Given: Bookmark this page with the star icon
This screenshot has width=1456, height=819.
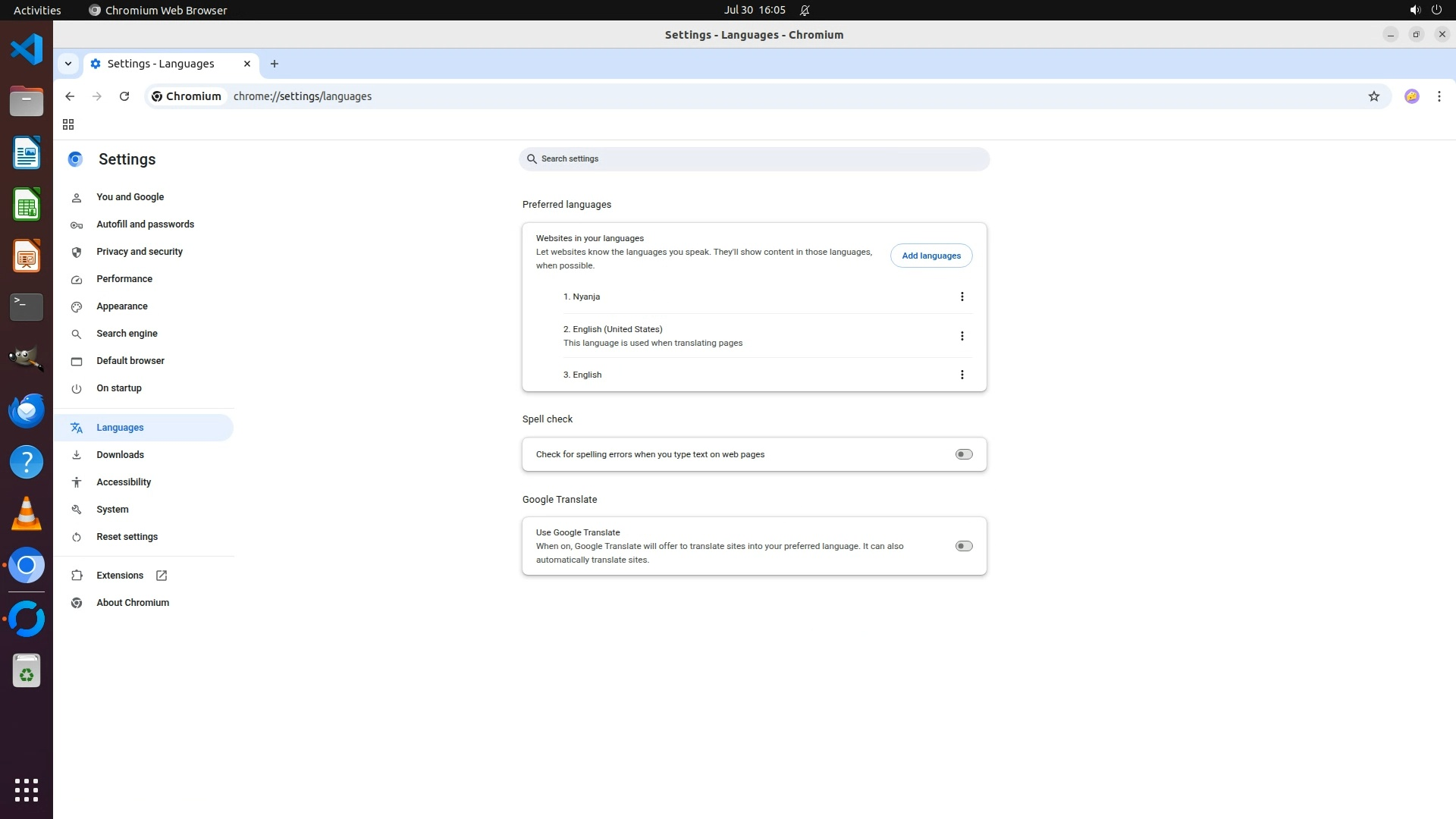Looking at the screenshot, I should click(x=1373, y=96).
